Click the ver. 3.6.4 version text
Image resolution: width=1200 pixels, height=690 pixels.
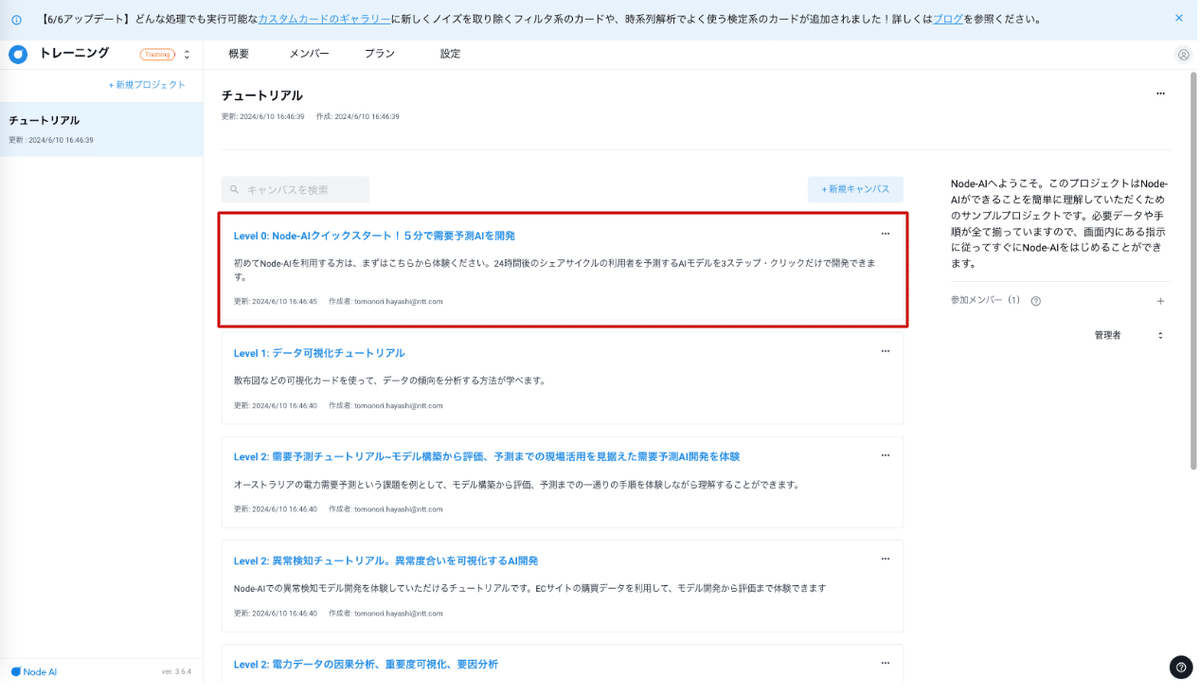176,672
